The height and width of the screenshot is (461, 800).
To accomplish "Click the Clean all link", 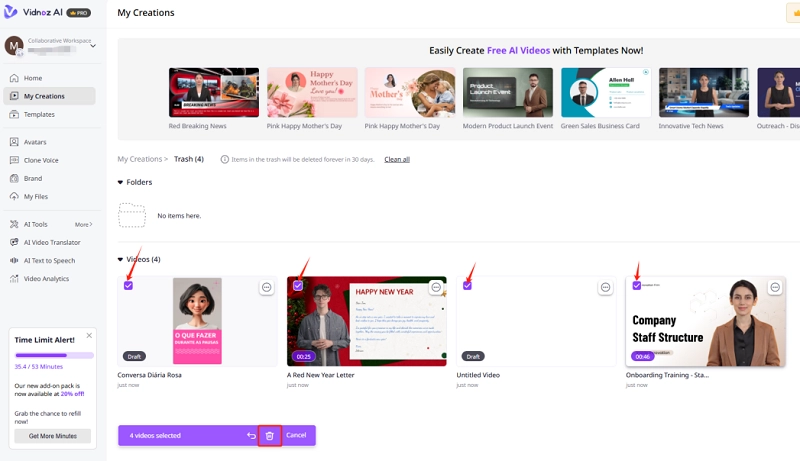I will pos(397,159).
